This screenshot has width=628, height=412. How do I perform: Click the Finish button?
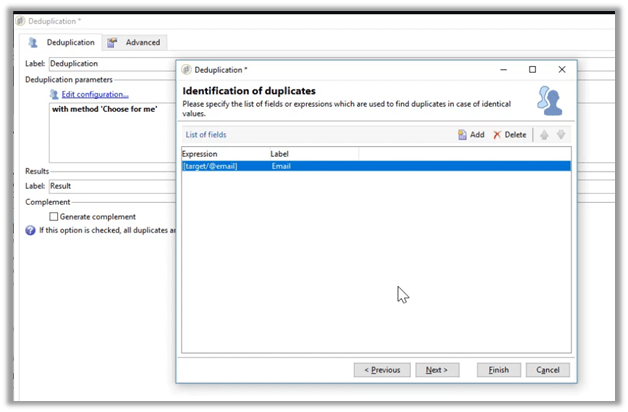[498, 370]
